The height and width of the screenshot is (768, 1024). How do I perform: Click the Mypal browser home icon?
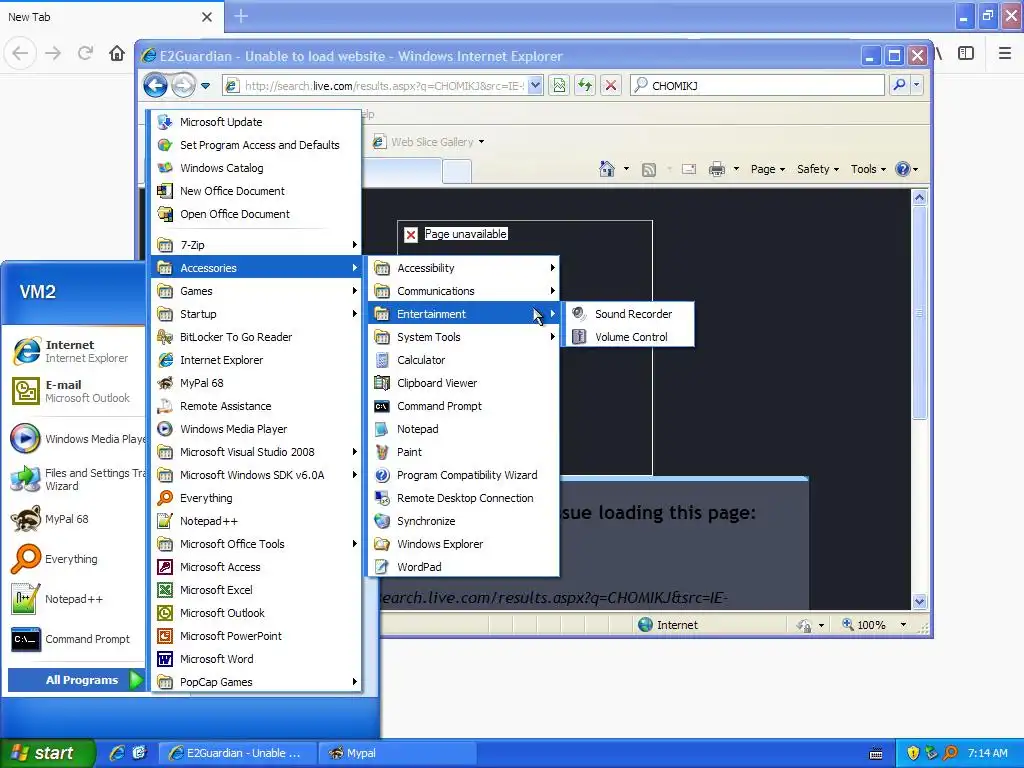(x=117, y=54)
